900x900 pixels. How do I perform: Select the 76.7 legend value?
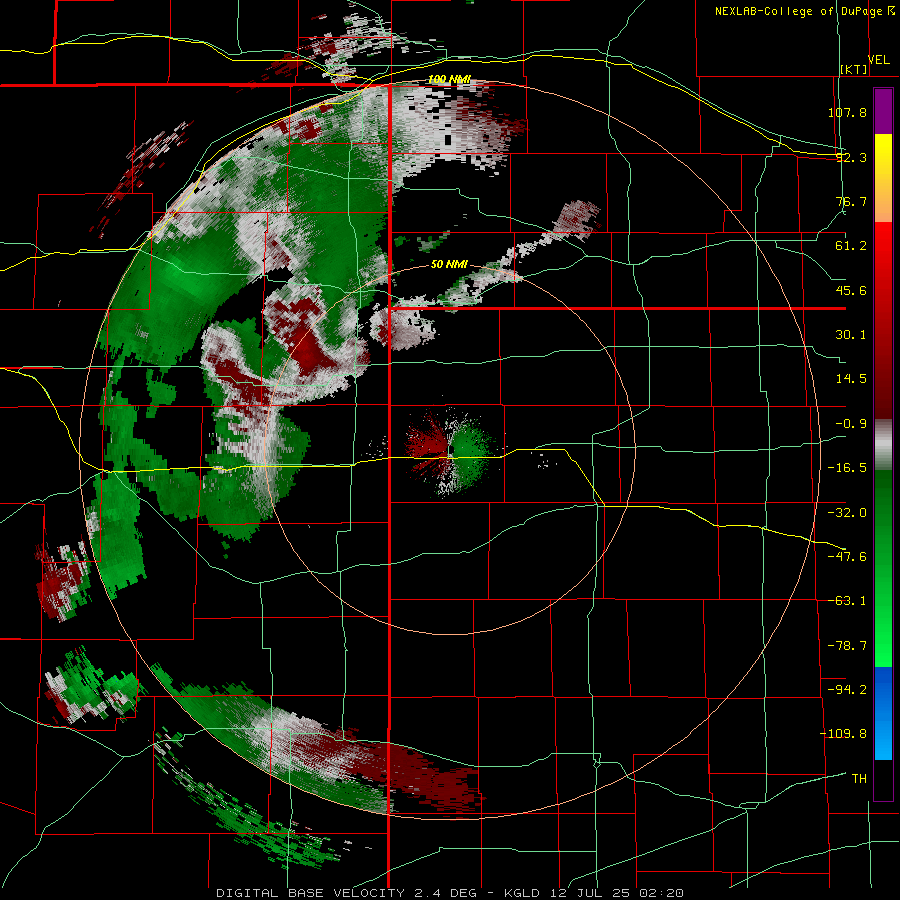point(851,201)
